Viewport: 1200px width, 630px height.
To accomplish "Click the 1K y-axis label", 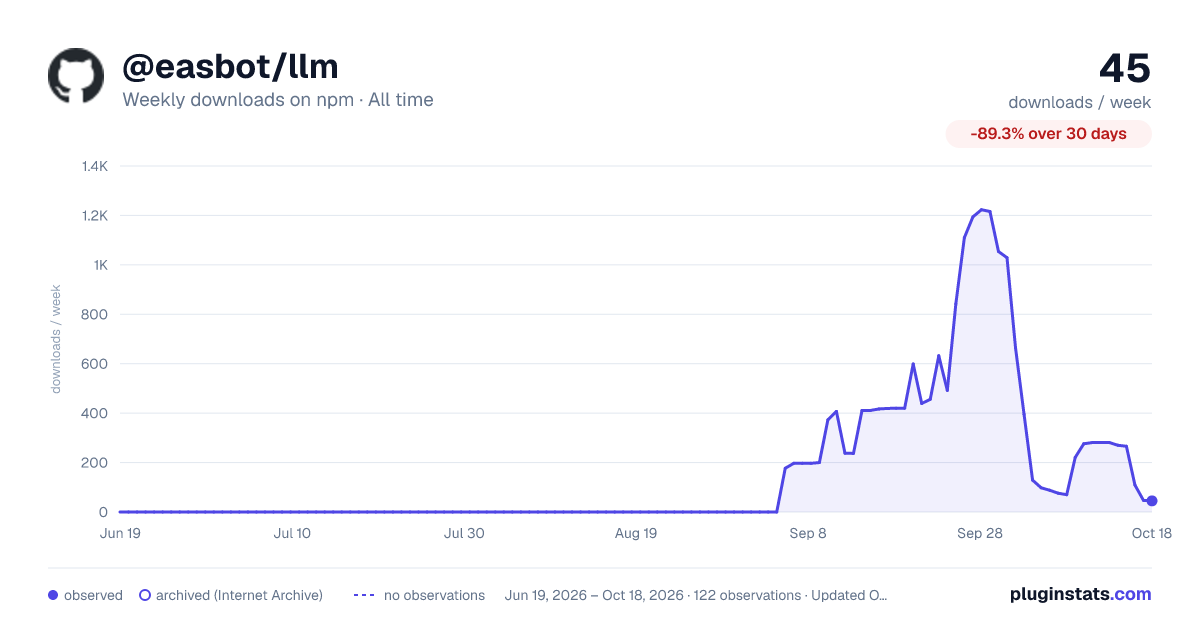I will click(99, 265).
